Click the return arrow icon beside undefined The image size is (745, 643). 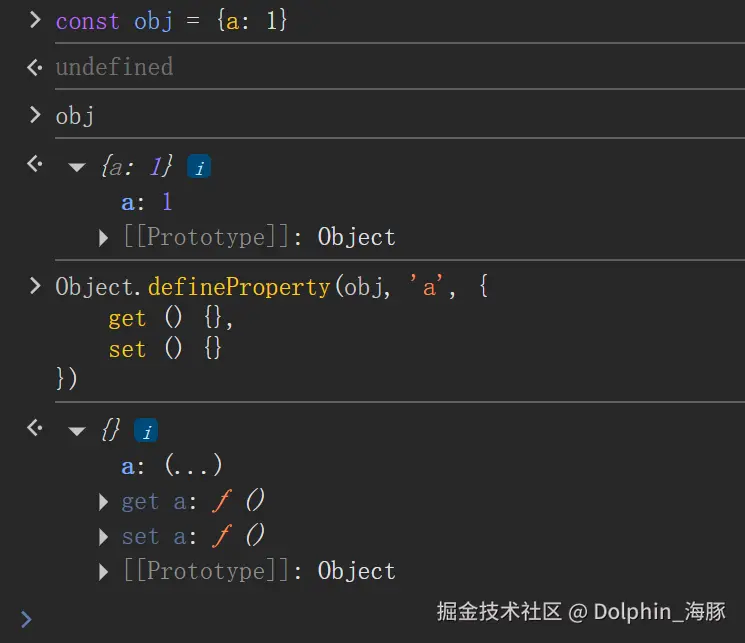(x=34, y=67)
